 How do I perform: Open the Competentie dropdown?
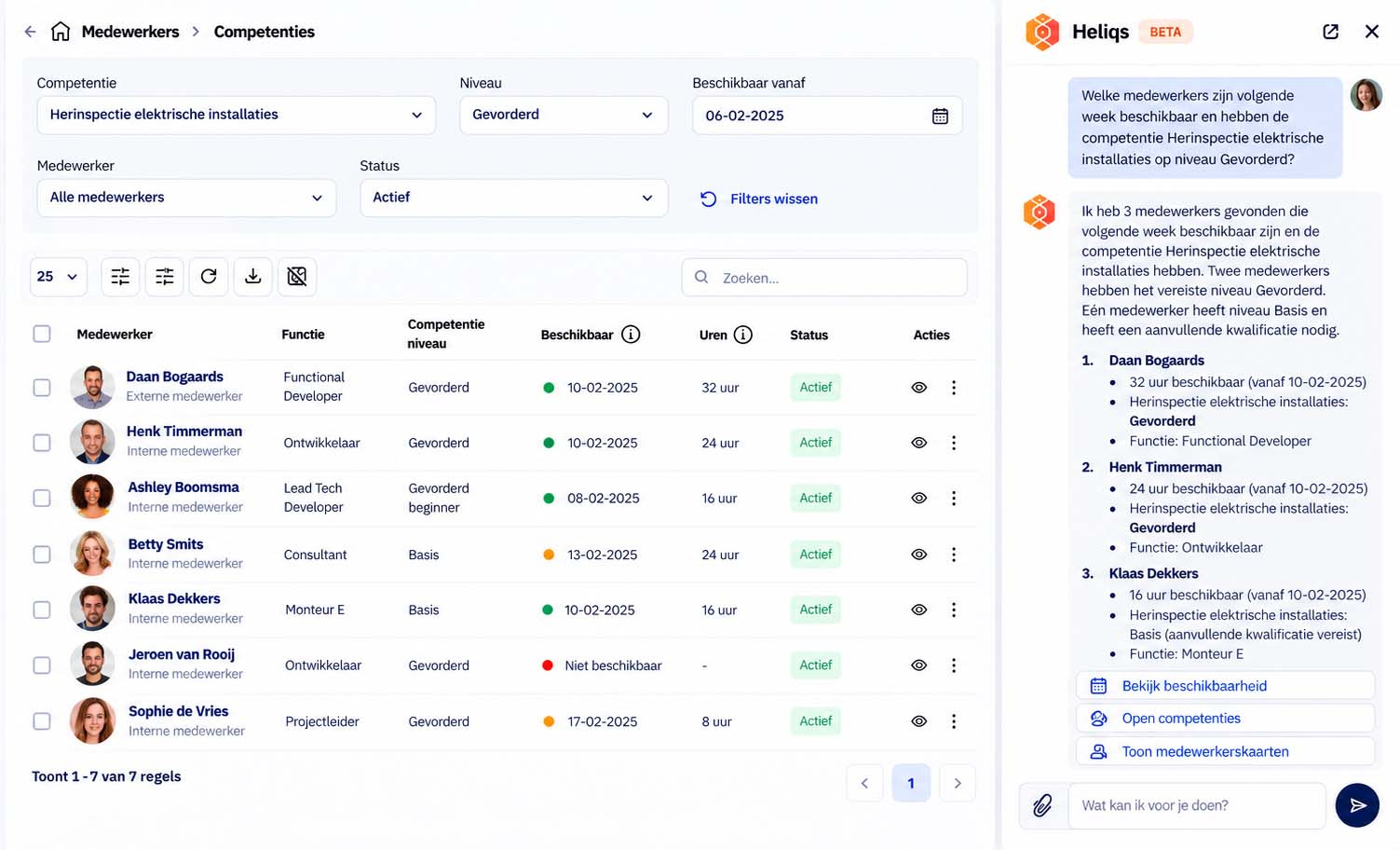coord(237,115)
